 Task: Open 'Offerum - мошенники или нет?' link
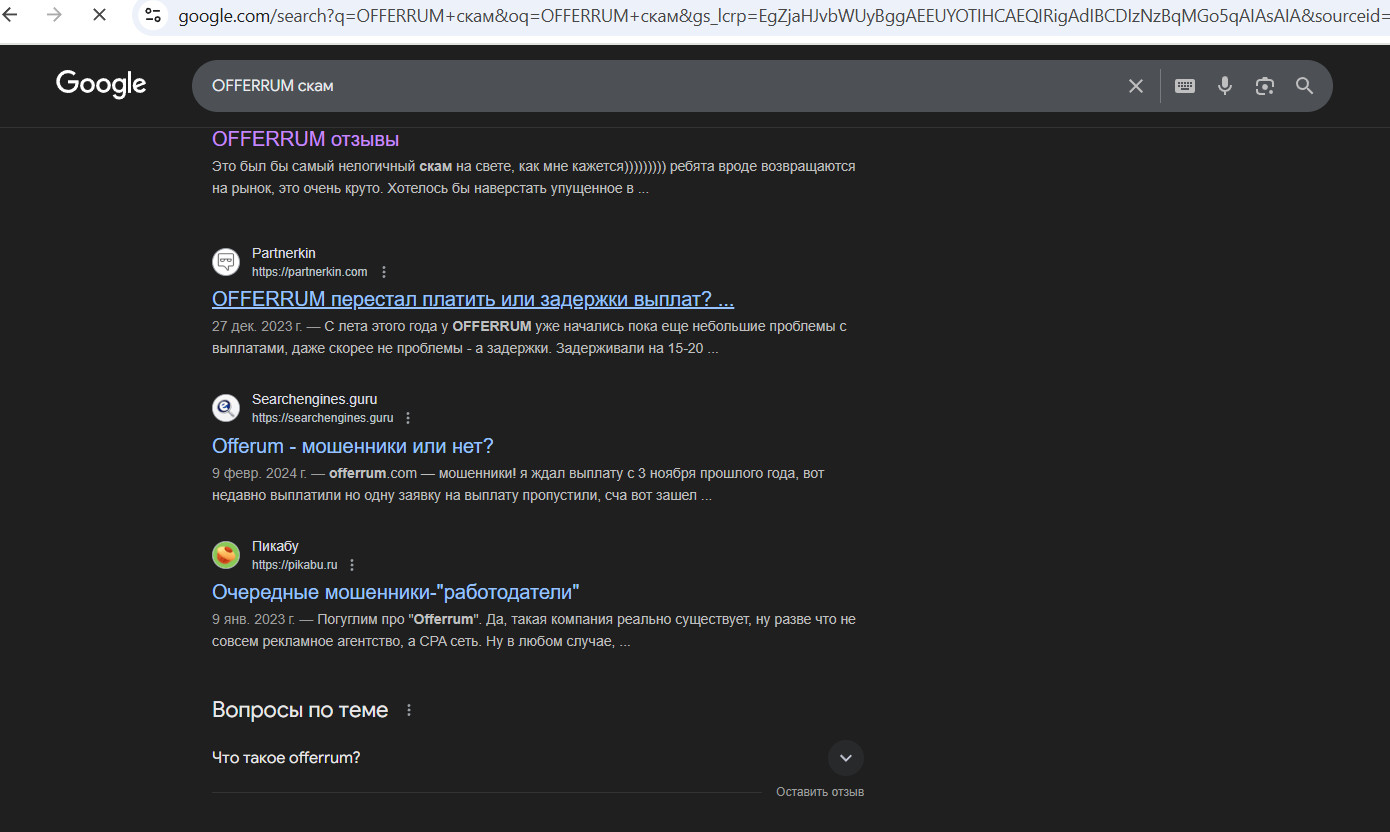click(x=352, y=446)
